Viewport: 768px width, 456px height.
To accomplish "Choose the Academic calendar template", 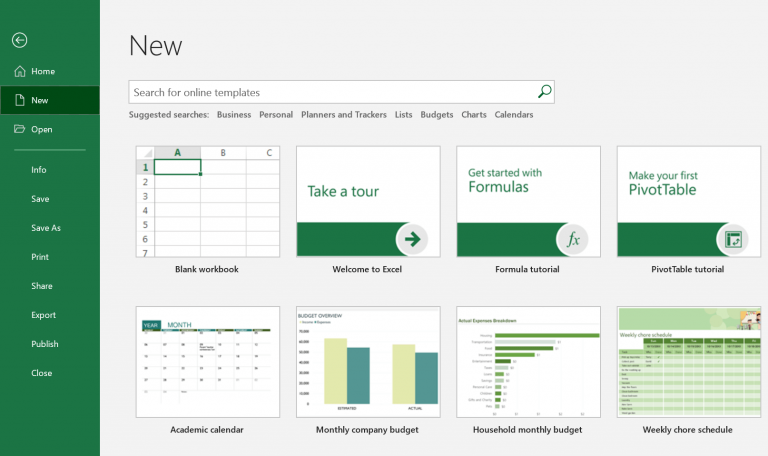I will coord(208,362).
